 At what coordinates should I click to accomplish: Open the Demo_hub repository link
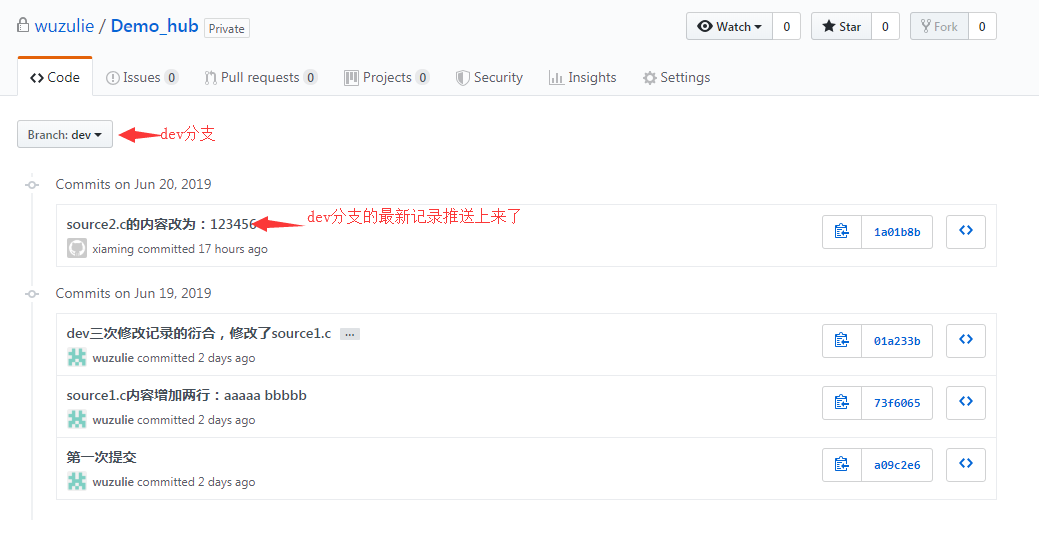154,27
